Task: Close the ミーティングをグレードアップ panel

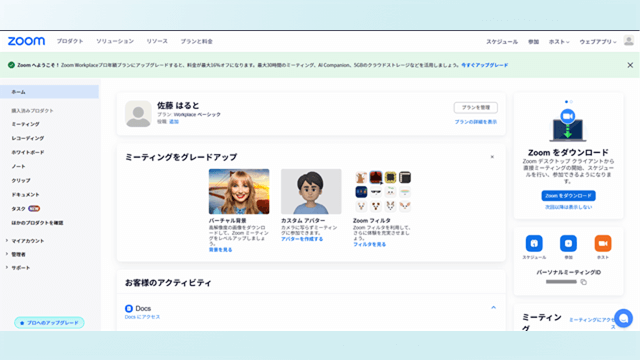Action: pyautogui.click(x=492, y=157)
